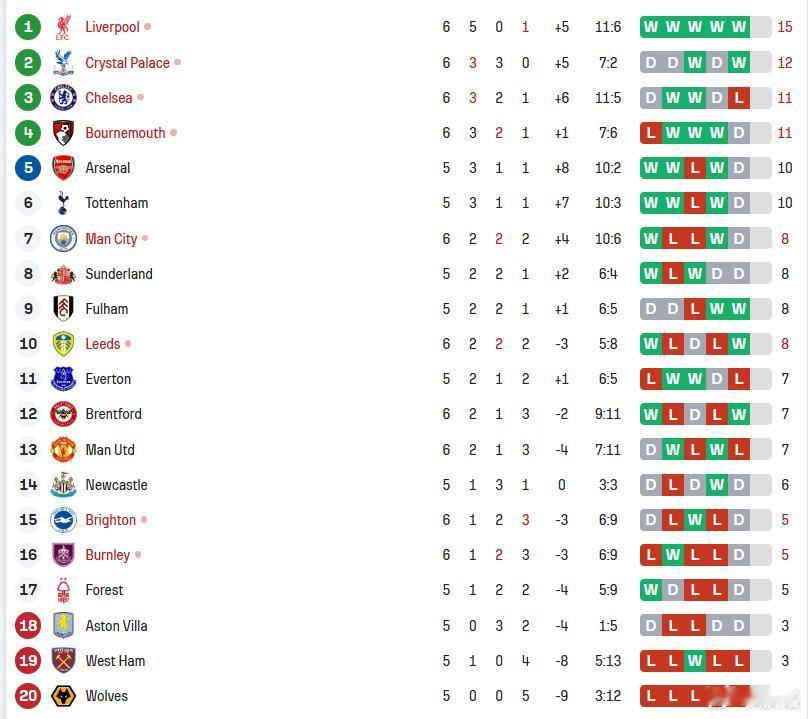This screenshot has height=719, width=808.
Task: Open the Chelsea badge icon
Action: coord(63,98)
